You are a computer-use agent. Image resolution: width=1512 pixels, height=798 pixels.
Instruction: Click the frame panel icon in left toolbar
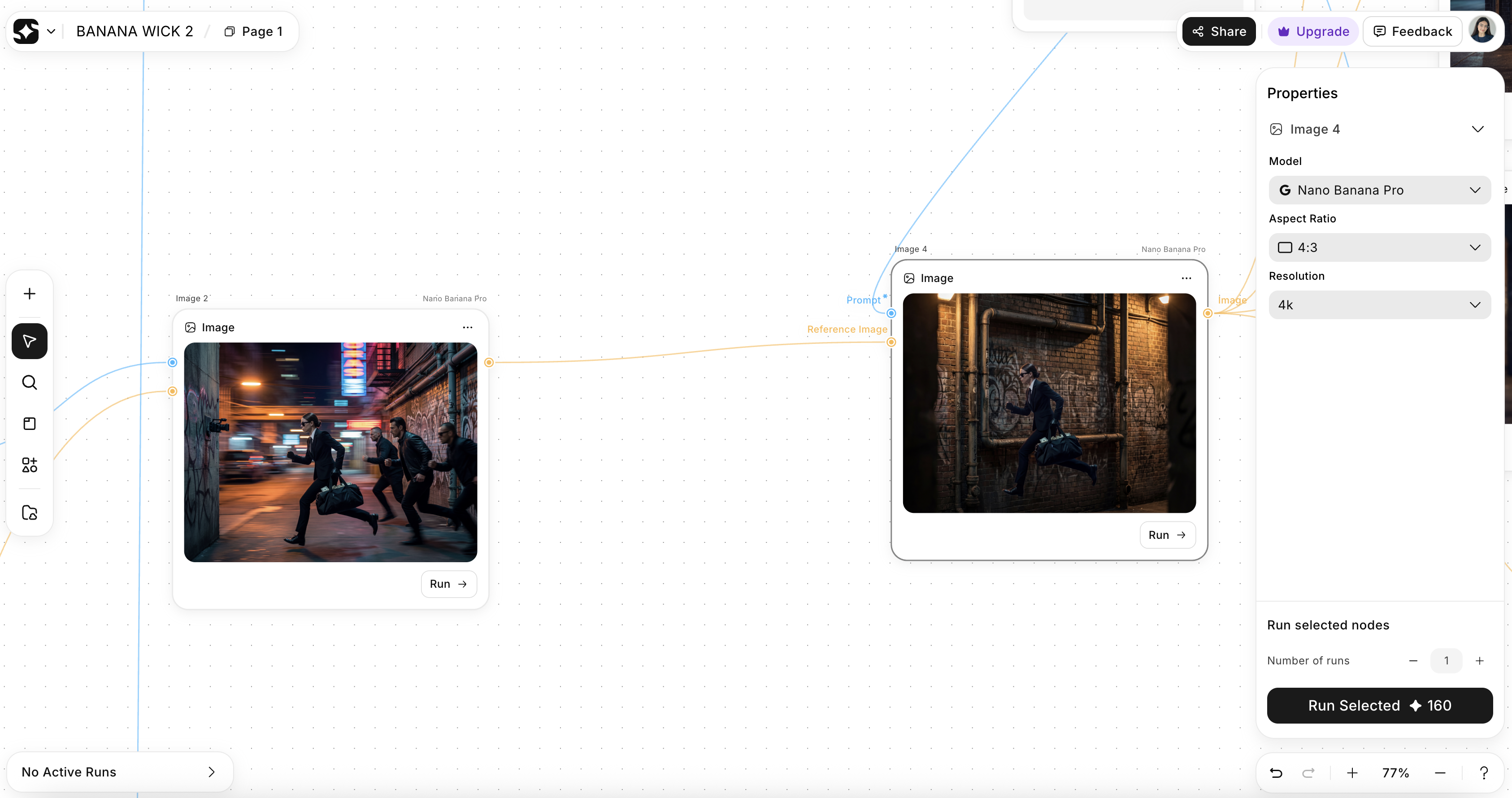pos(29,424)
